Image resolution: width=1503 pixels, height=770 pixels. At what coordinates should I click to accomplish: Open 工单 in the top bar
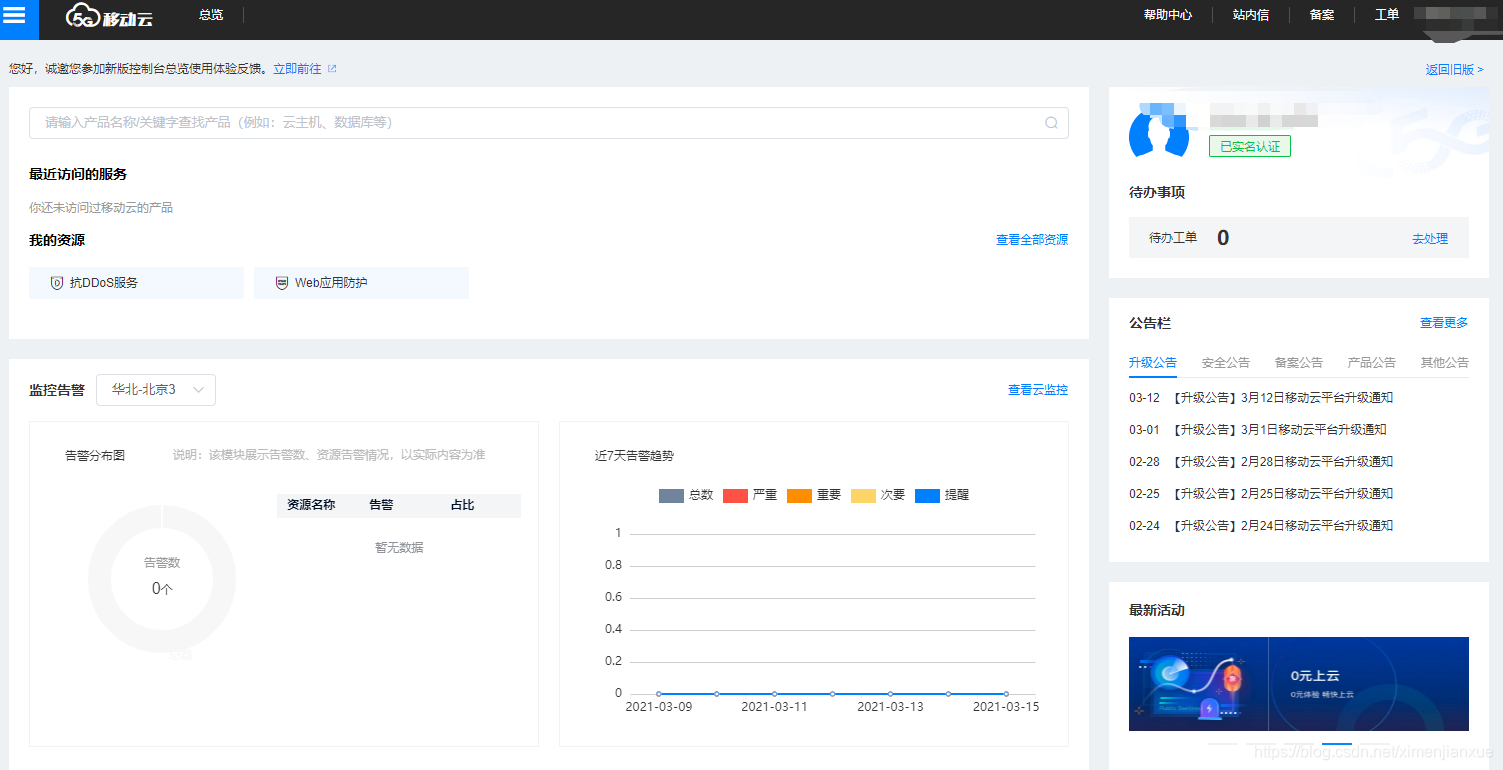coord(1387,15)
